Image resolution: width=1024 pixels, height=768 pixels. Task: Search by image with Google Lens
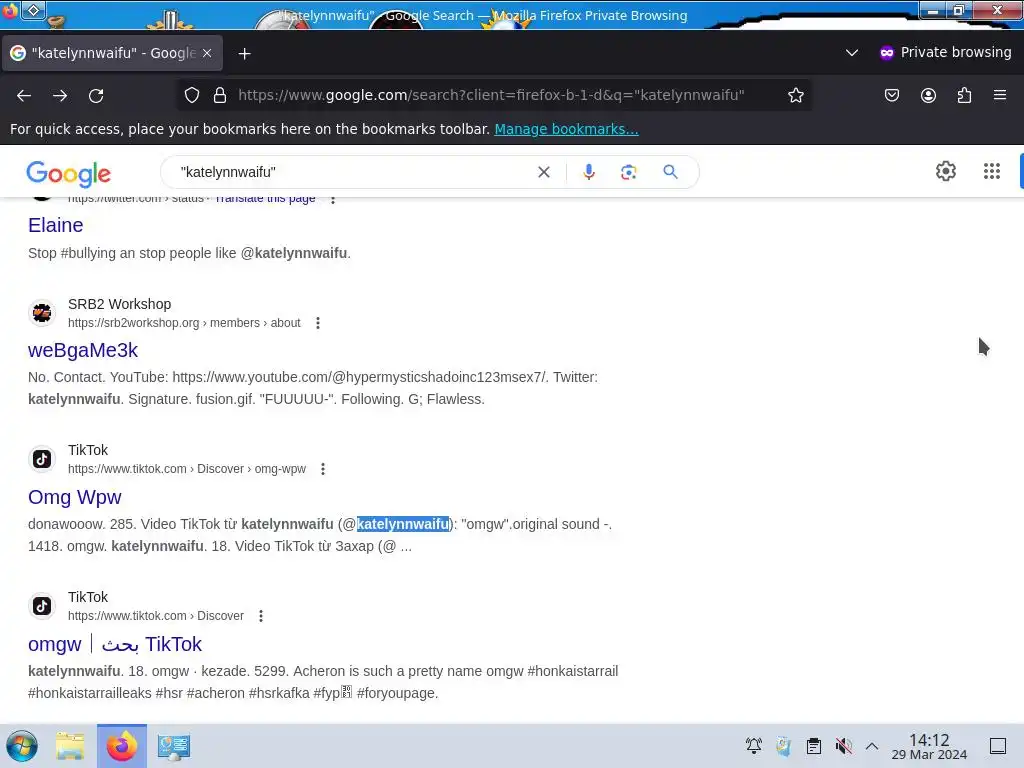point(628,172)
